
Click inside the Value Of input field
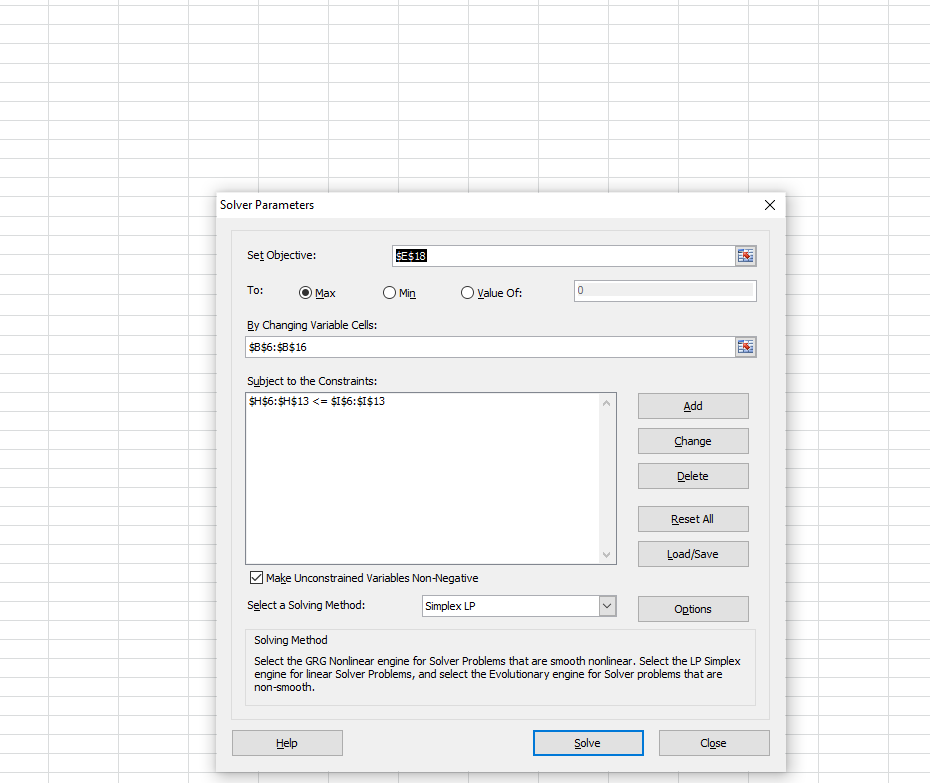[664, 290]
